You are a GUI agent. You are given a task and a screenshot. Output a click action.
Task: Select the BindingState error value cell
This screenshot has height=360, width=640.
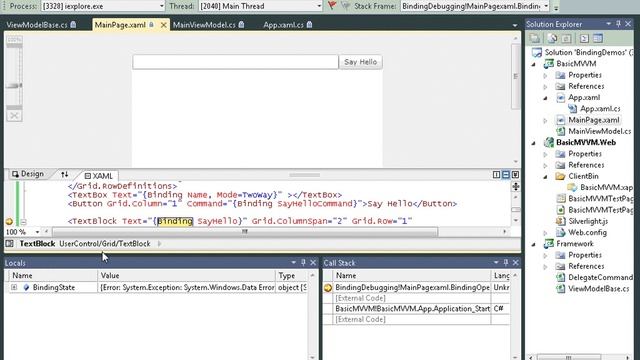click(x=187, y=287)
